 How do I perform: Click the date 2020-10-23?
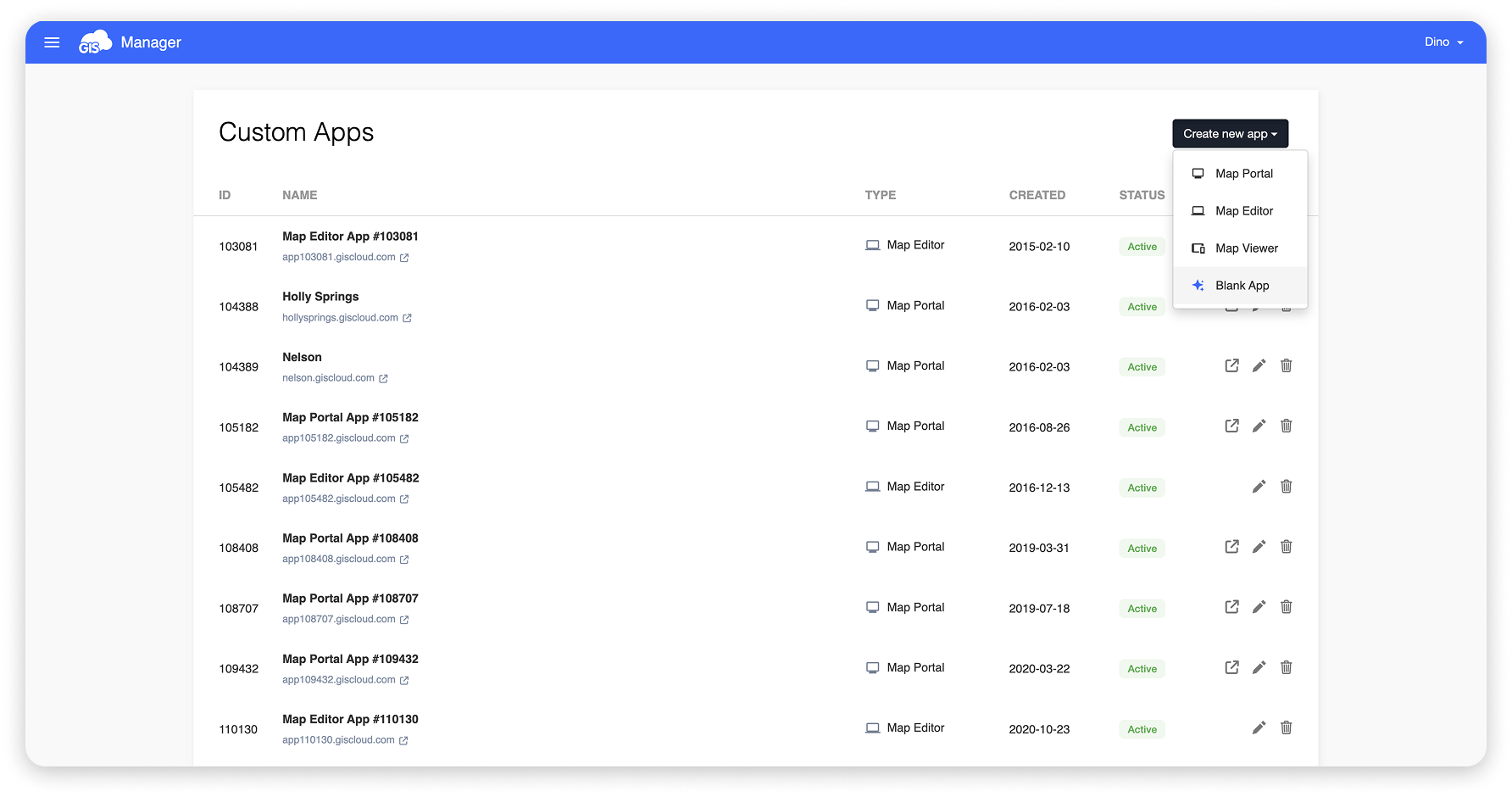(x=1039, y=729)
